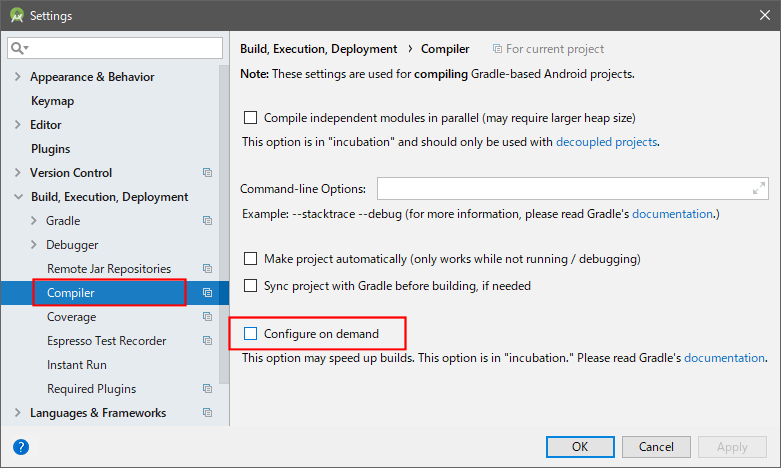Toggle Configure on demand checkbox

[251, 333]
